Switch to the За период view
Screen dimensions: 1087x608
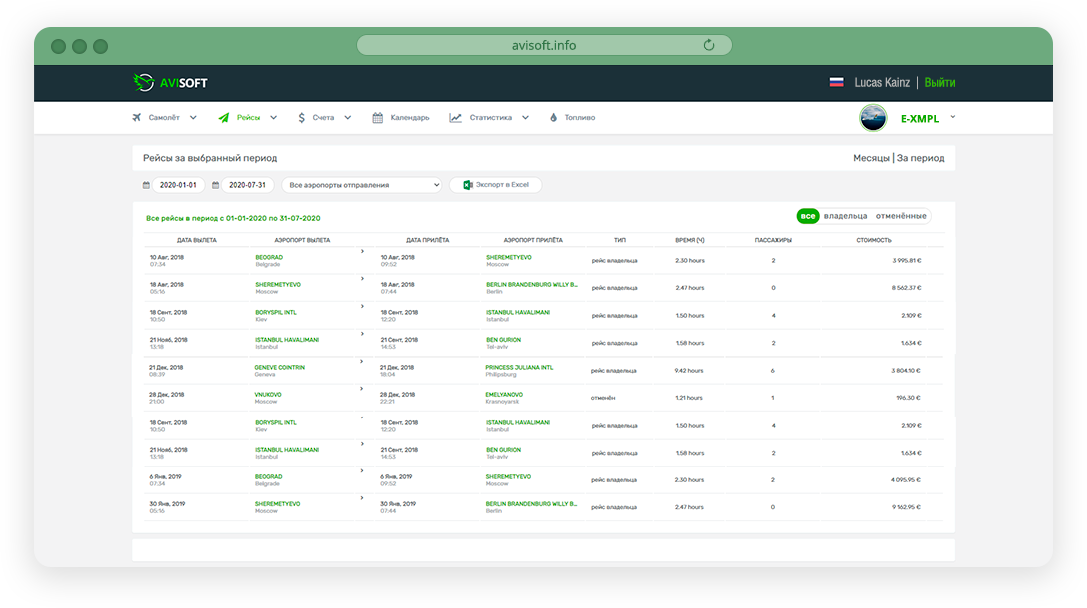tap(921, 158)
